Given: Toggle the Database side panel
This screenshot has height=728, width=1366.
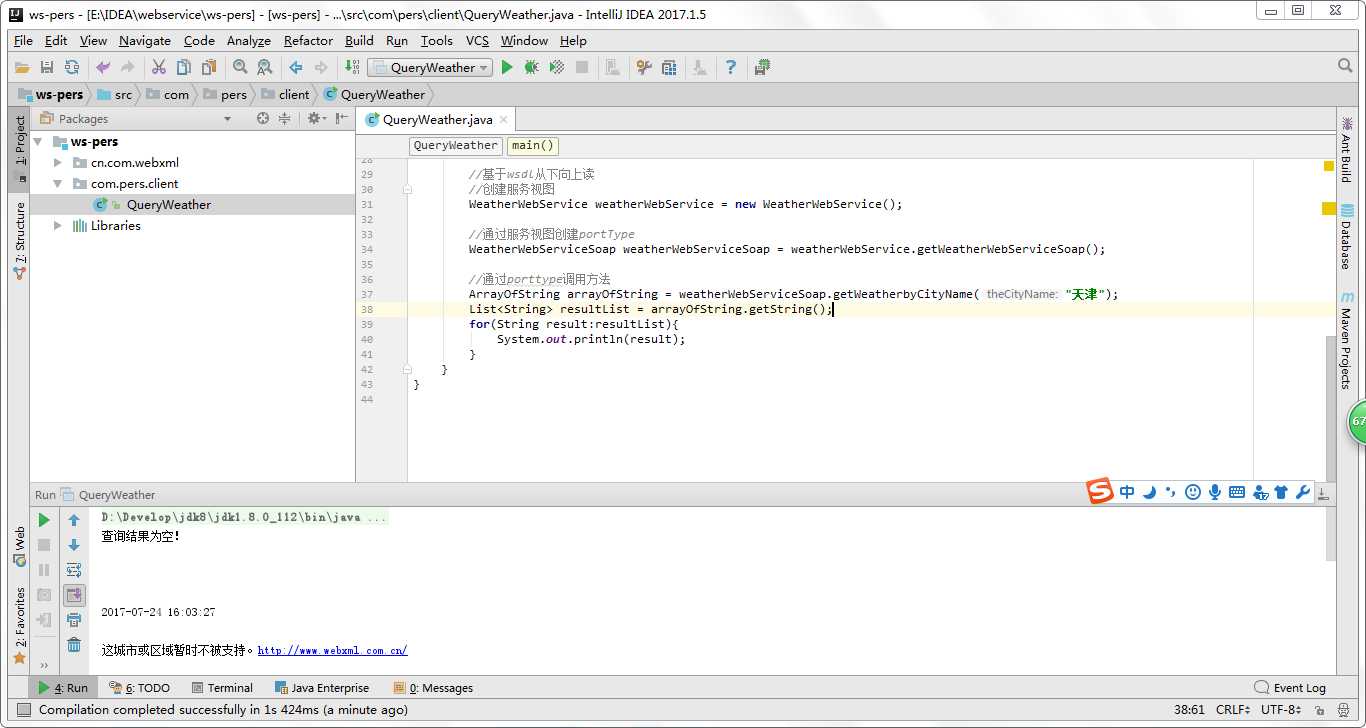Looking at the screenshot, I should (x=1346, y=238).
